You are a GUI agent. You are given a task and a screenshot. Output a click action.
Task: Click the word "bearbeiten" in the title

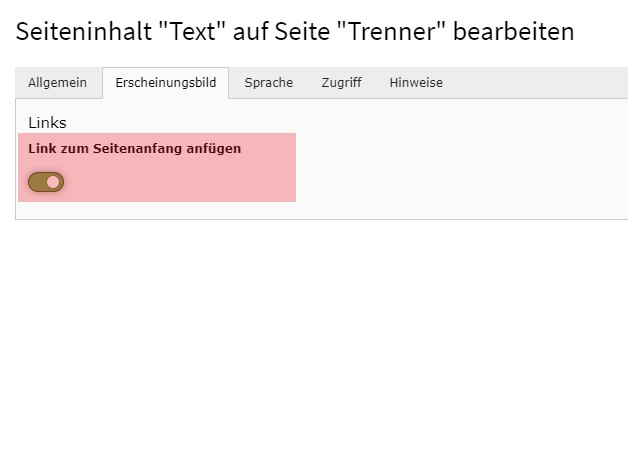tap(513, 32)
